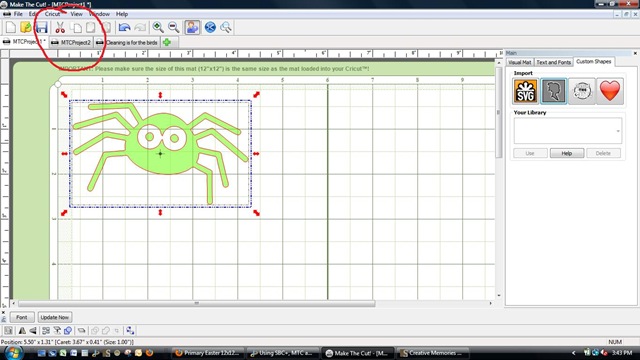Click the horizontal scrollbar below the mat
640x360 pixels.
(x=196, y=303)
